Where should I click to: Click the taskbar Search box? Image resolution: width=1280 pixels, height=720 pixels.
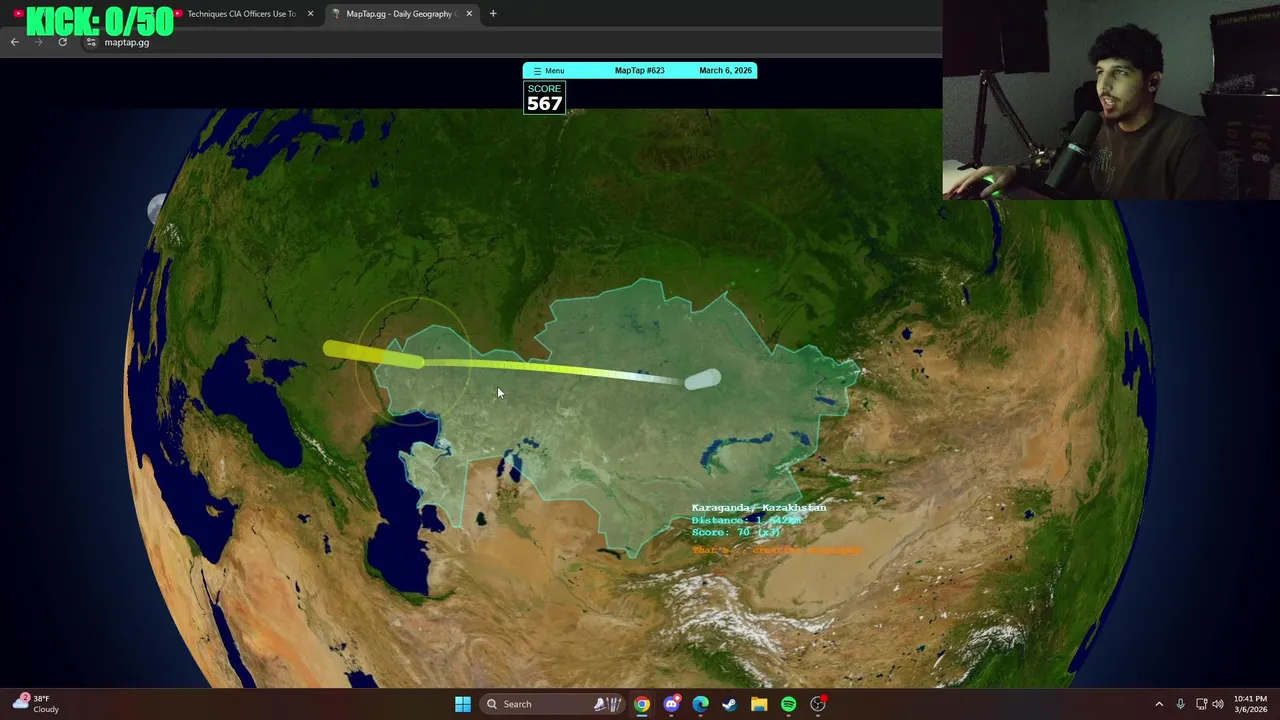552,704
